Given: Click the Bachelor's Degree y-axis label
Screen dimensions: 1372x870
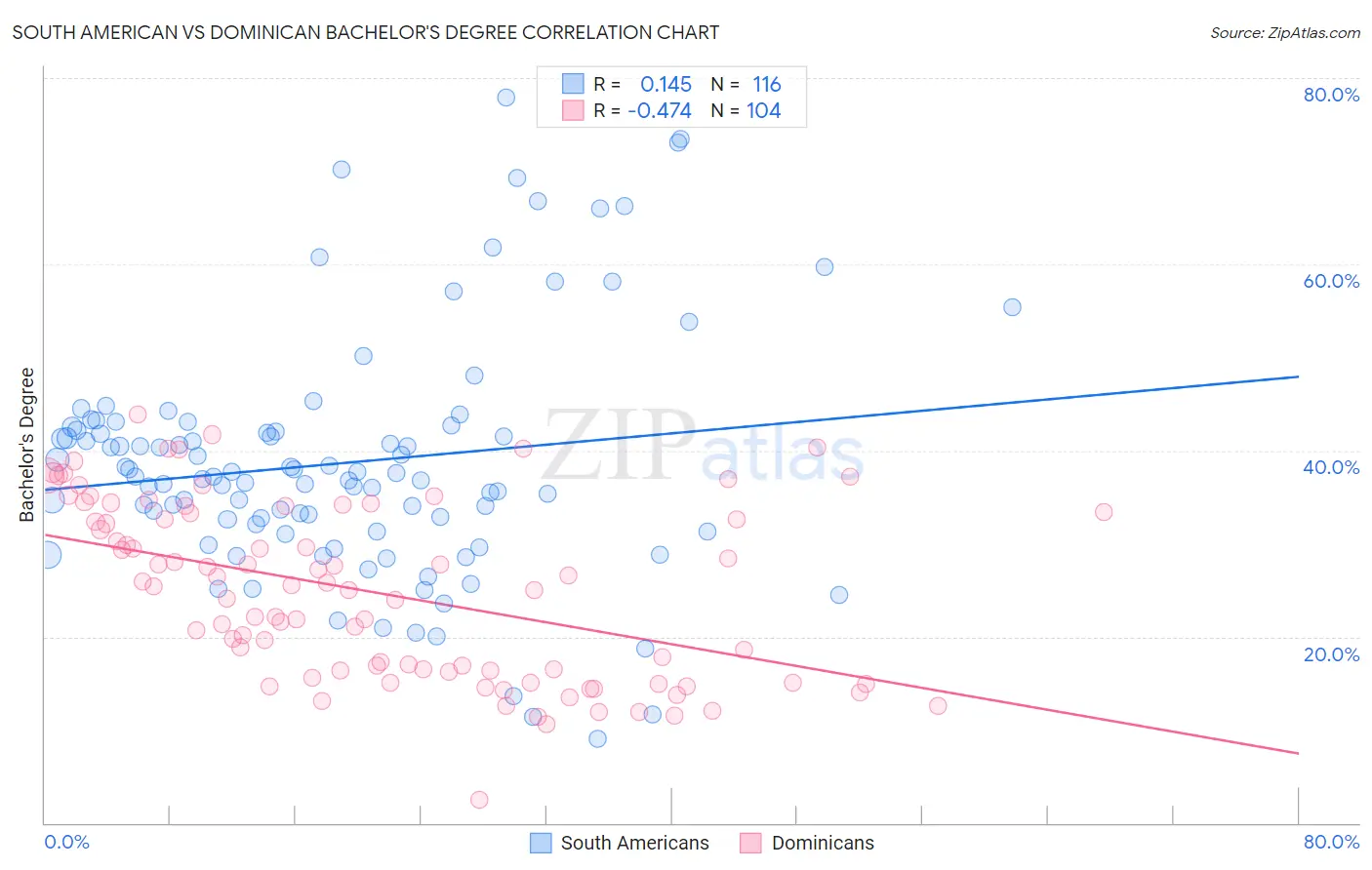Looking at the screenshot, I should pos(26,444).
